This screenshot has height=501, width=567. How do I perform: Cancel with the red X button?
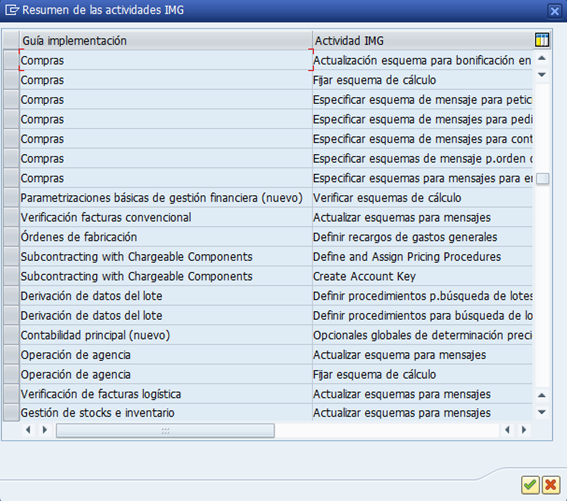click(550, 485)
